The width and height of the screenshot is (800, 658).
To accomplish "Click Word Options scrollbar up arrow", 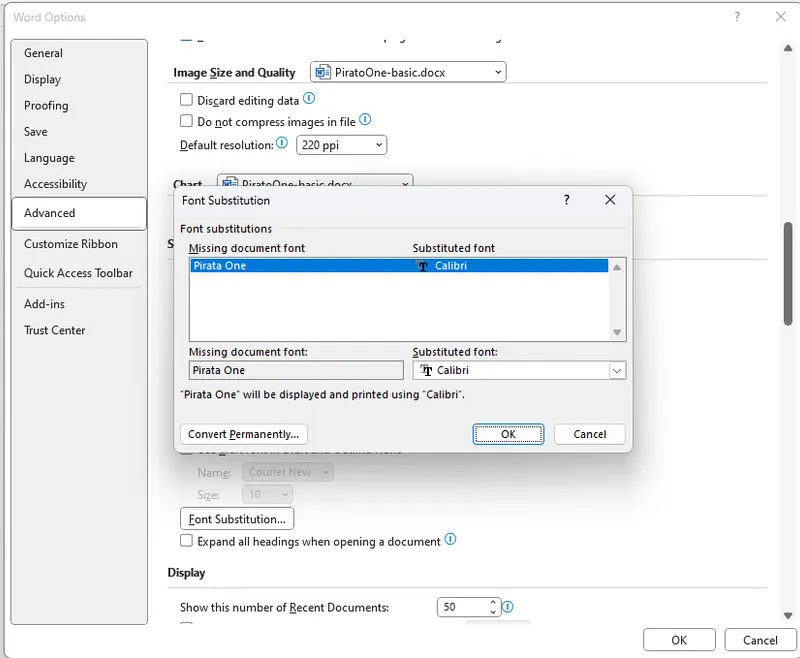I will point(788,48).
